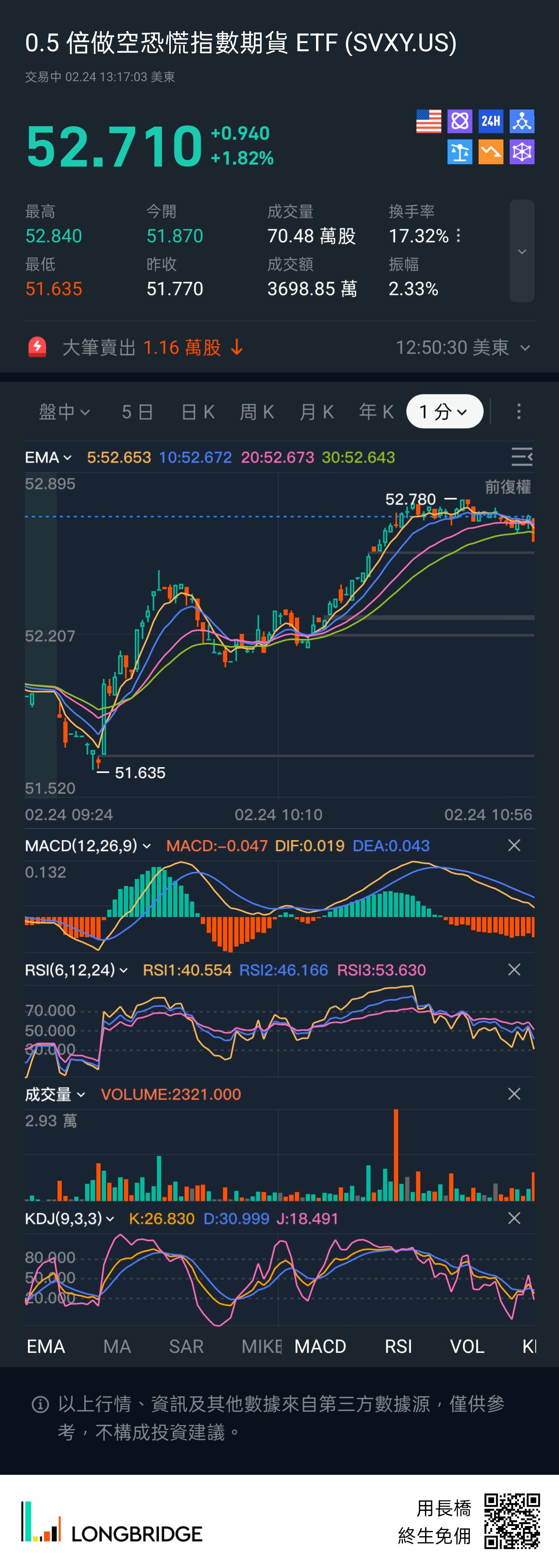Close the RSI indicator panel

(x=514, y=970)
